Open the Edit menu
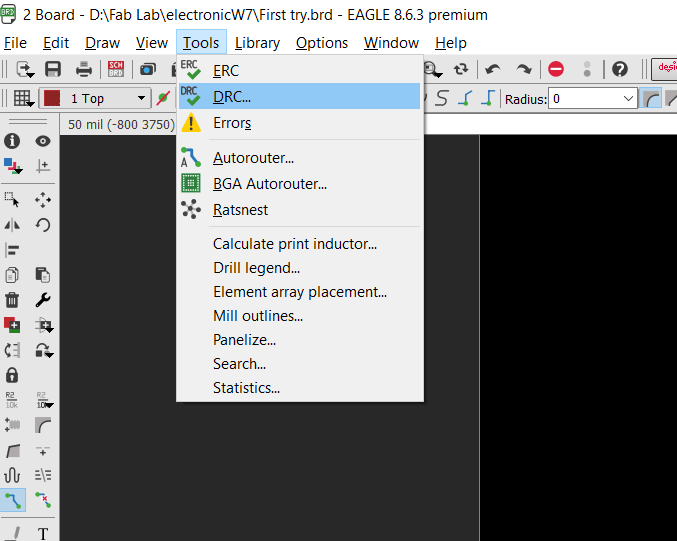Image resolution: width=677 pixels, height=541 pixels. pos(56,43)
